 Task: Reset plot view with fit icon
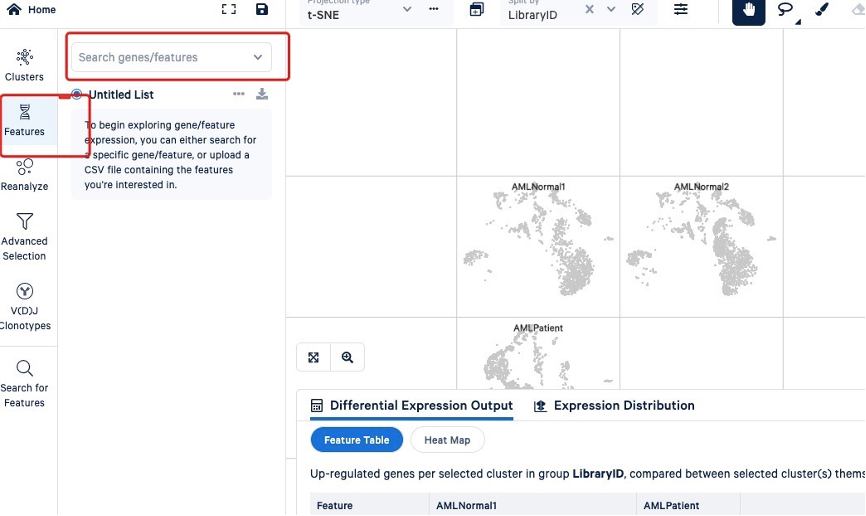[x=314, y=357]
